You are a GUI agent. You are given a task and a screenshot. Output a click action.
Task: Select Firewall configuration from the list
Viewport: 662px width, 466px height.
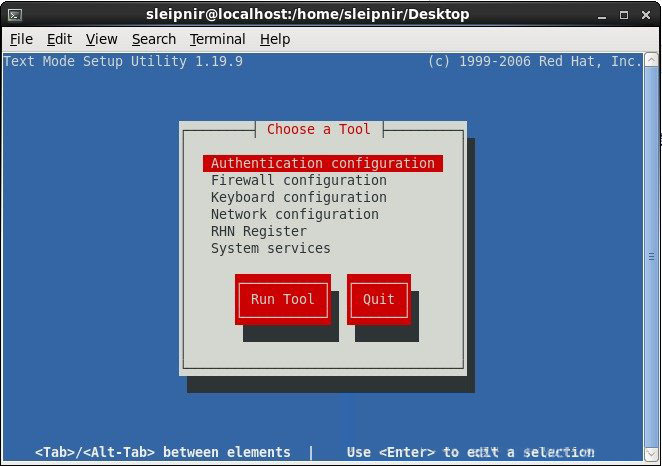298,180
